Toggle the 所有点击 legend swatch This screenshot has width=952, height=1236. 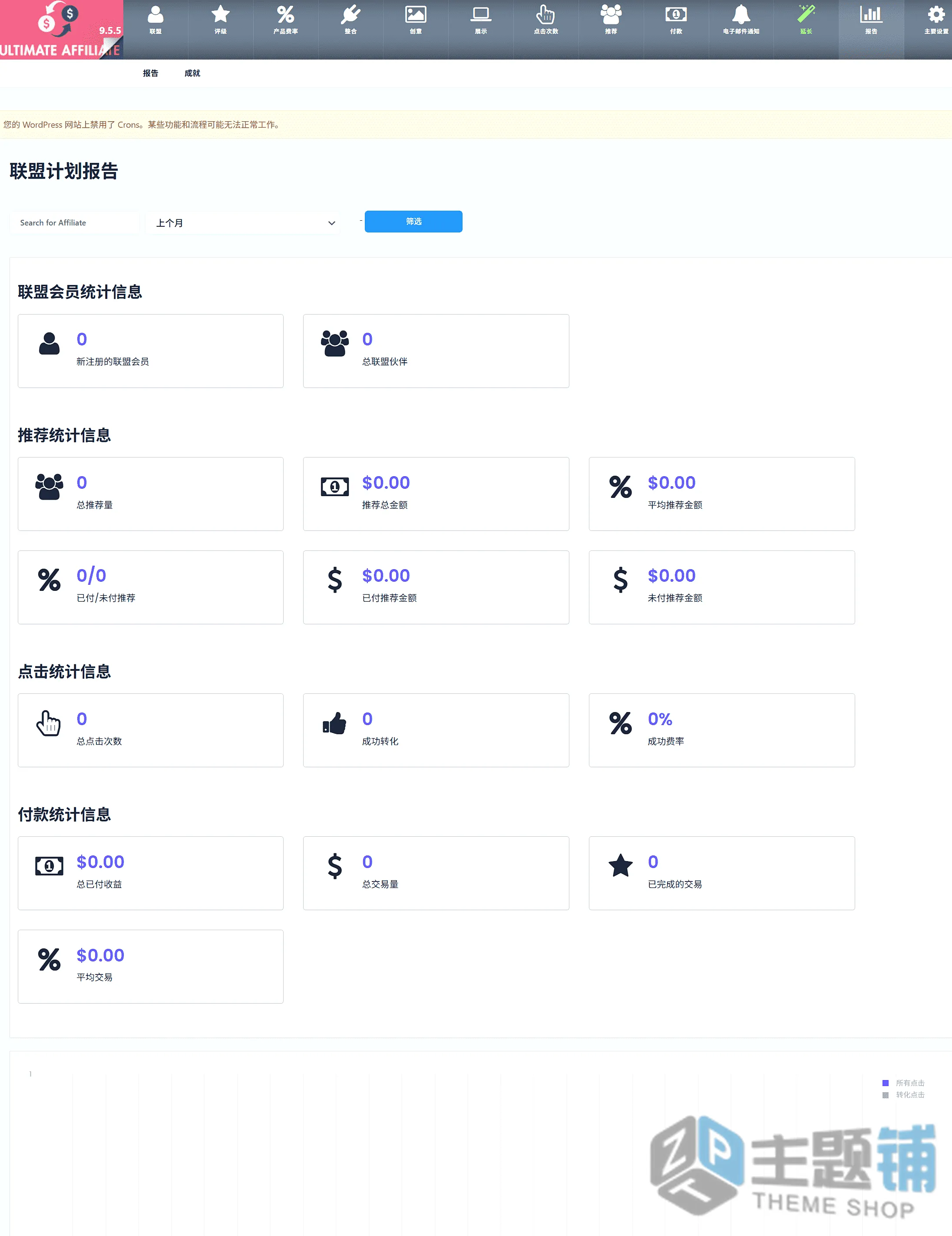pyautogui.click(x=885, y=1083)
